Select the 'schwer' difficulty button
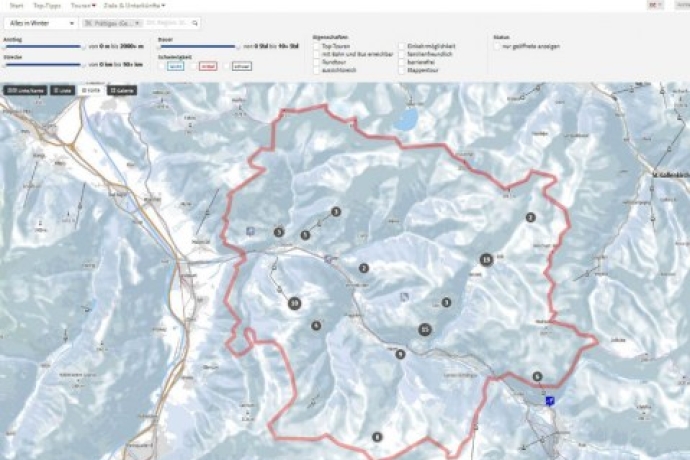The image size is (690, 460). pos(241,66)
